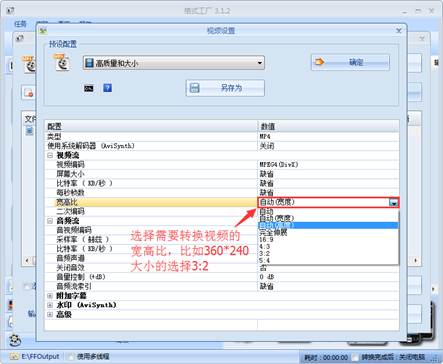
Task: Pick the 4:3 aspect ratio option
Action: point(328,246)
